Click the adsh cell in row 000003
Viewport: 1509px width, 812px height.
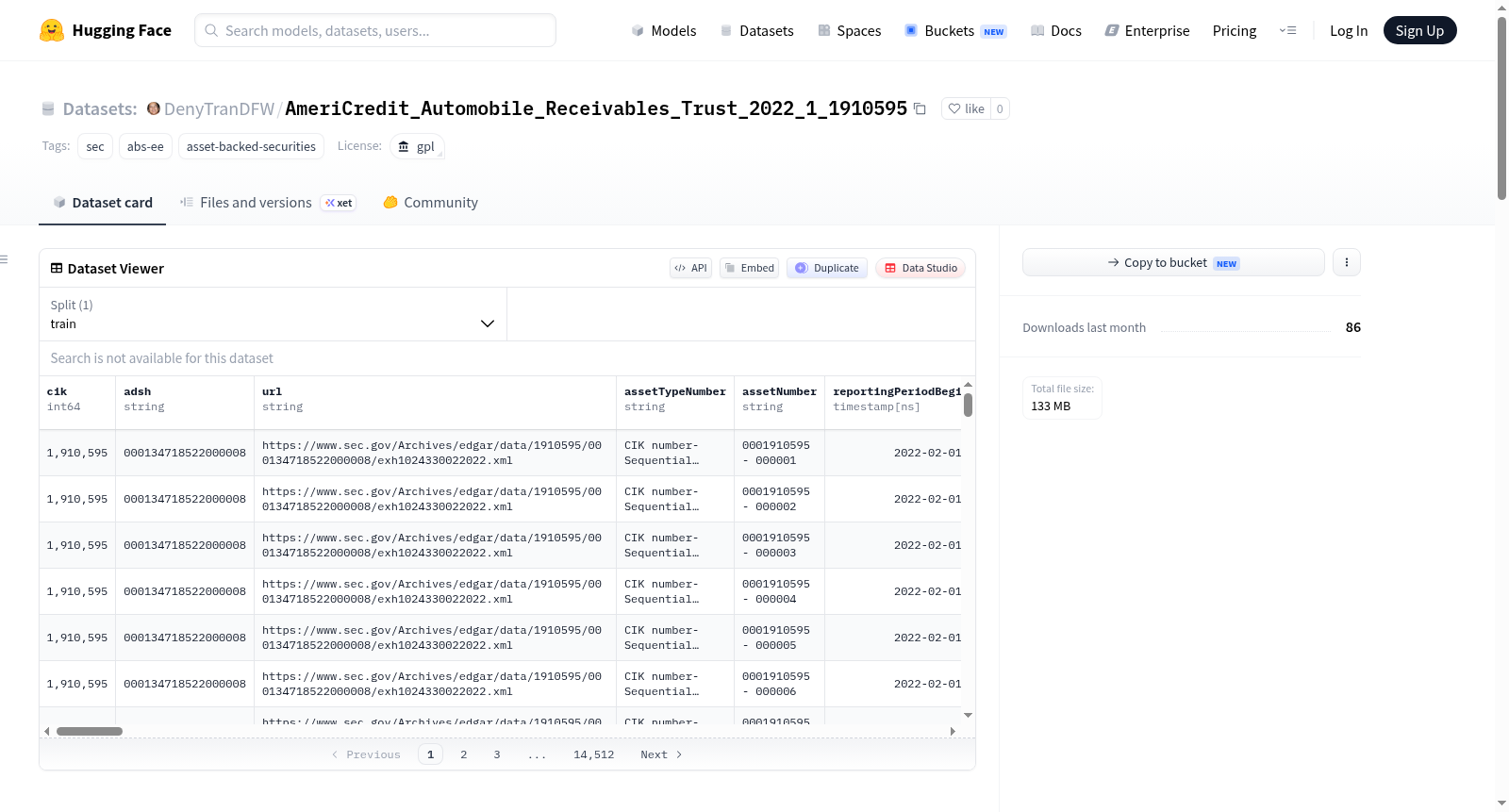click(x=185, y=545)
